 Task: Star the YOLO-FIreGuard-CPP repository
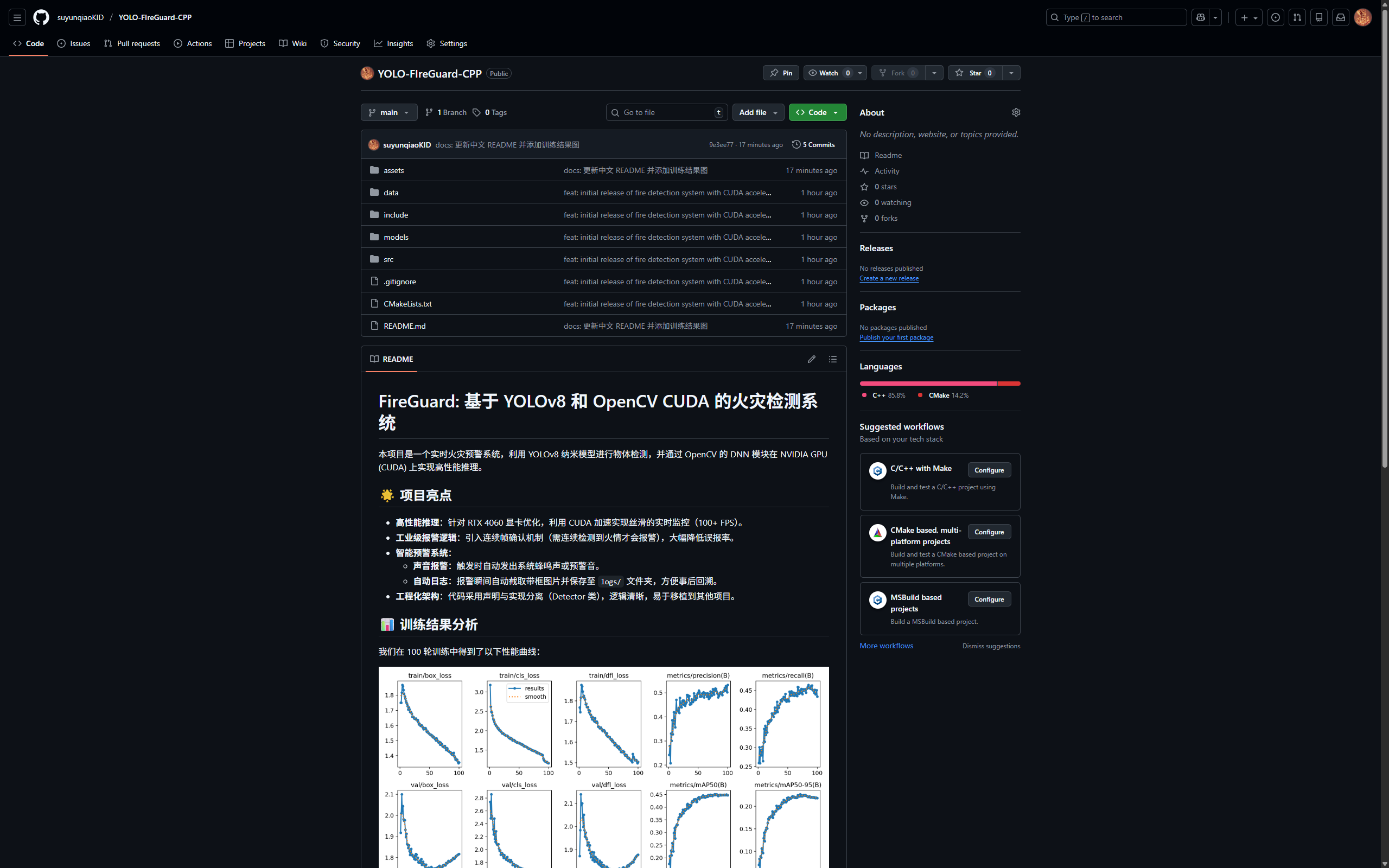click(974, 73)
